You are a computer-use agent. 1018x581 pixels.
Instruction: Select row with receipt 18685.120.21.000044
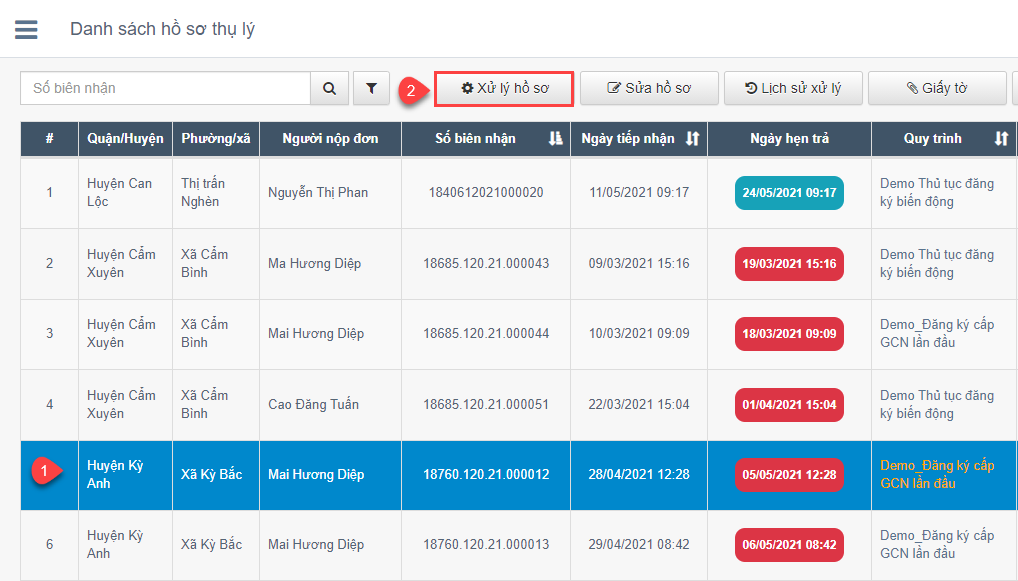point(486,334)
